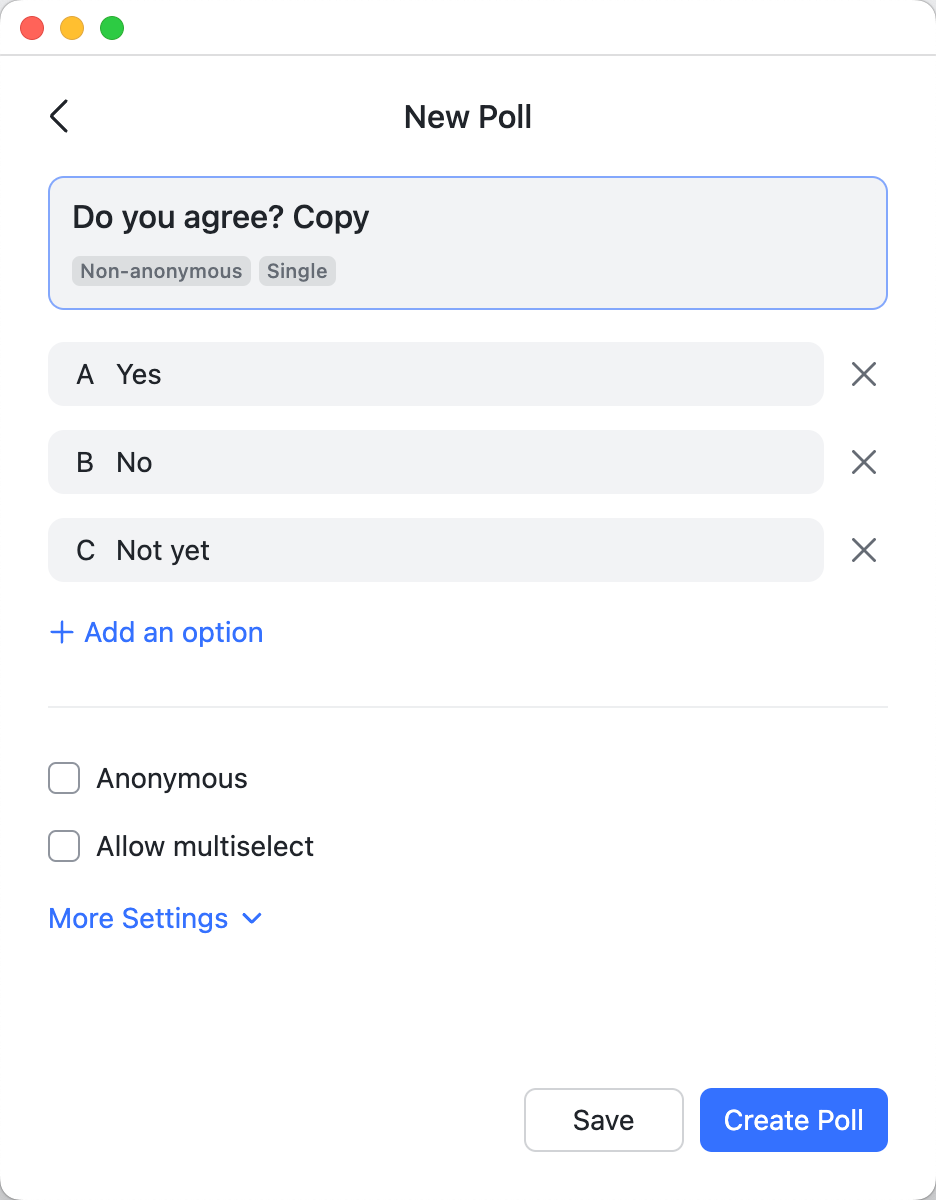The height and width of the screenshot is (1200, 936).
Task: Remove option C Not yet with its X icon
Action: [863, 550]
